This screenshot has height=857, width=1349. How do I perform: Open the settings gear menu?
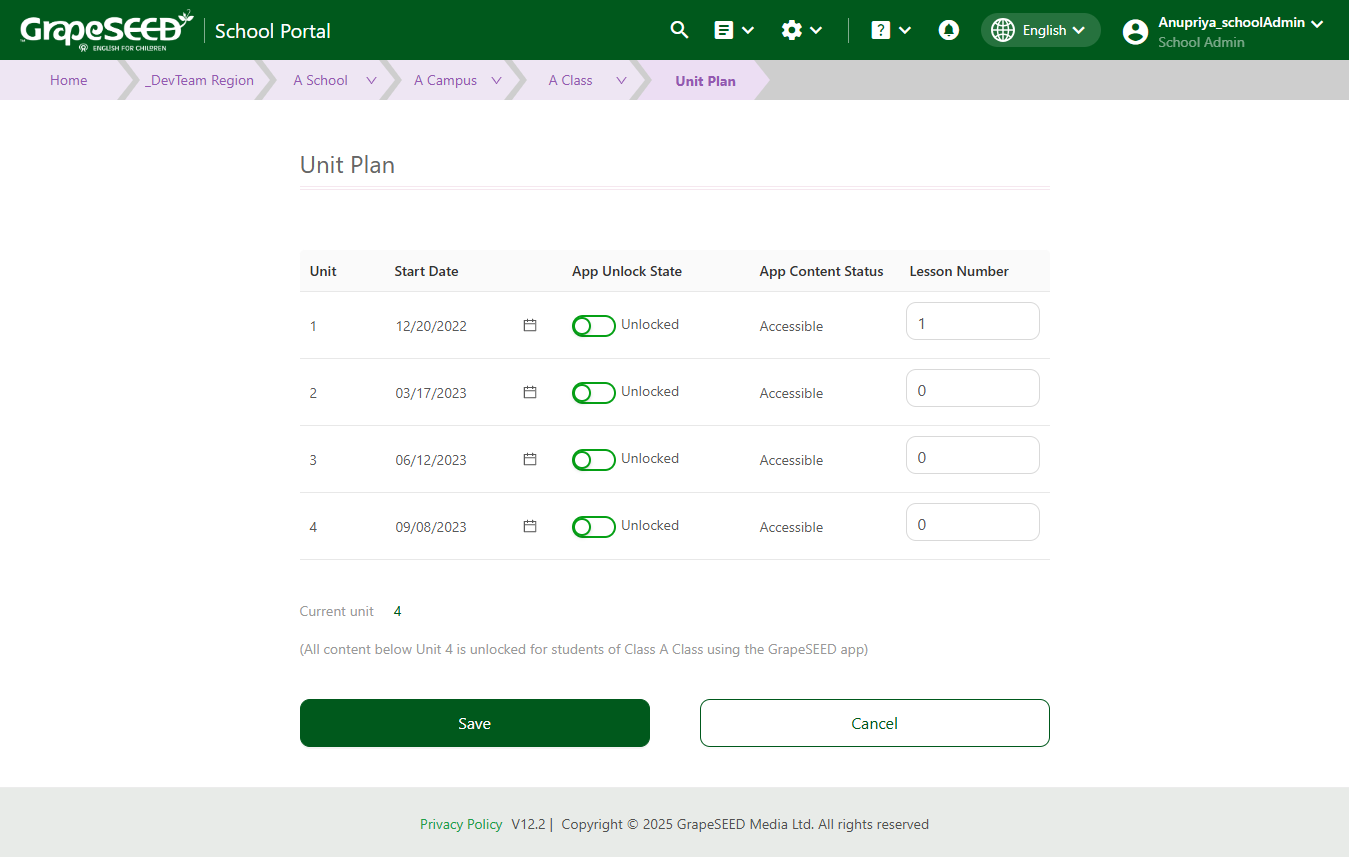coord(792,30)
